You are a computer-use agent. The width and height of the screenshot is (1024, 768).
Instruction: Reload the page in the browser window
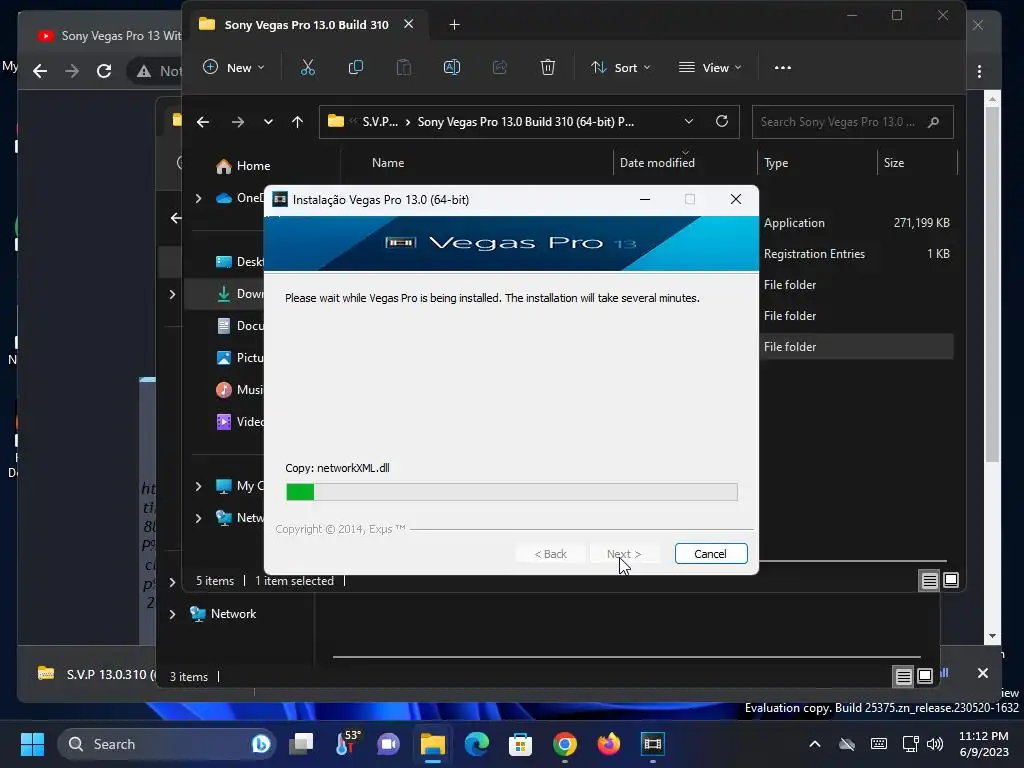(x=104, y=71)
